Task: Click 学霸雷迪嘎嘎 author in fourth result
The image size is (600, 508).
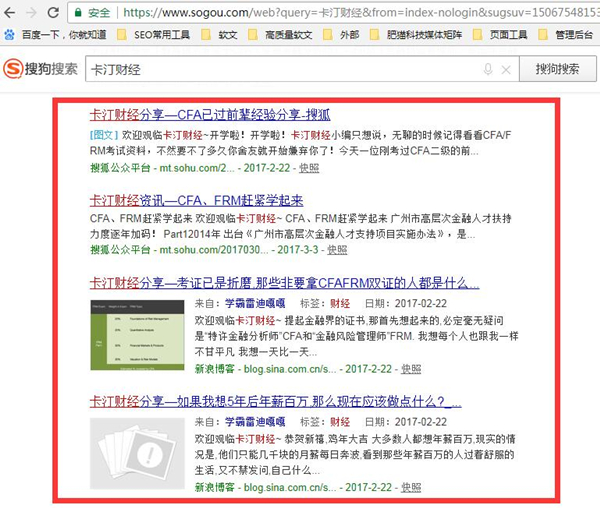Action: (x=255, y=422)
